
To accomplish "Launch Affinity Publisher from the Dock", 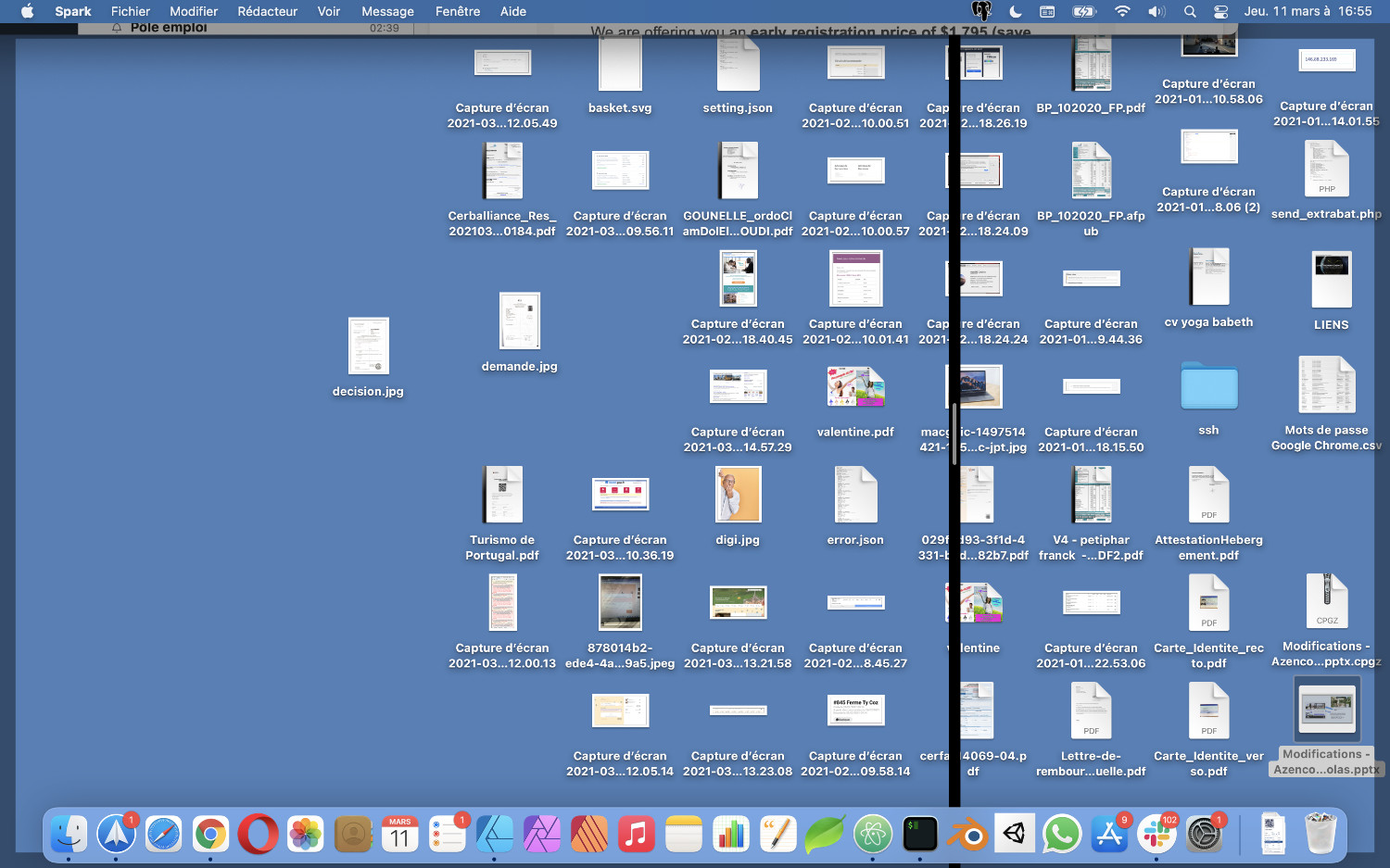I will pyautogui.click(x=589, y=835).
